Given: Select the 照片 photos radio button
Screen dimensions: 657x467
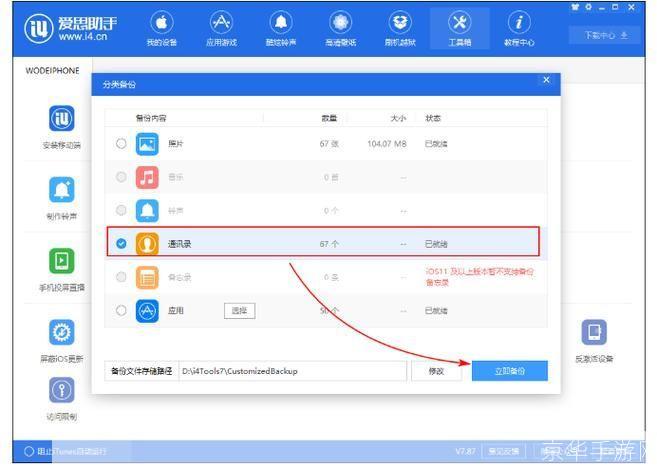Looking at the screenshot, I should point(121,144).
